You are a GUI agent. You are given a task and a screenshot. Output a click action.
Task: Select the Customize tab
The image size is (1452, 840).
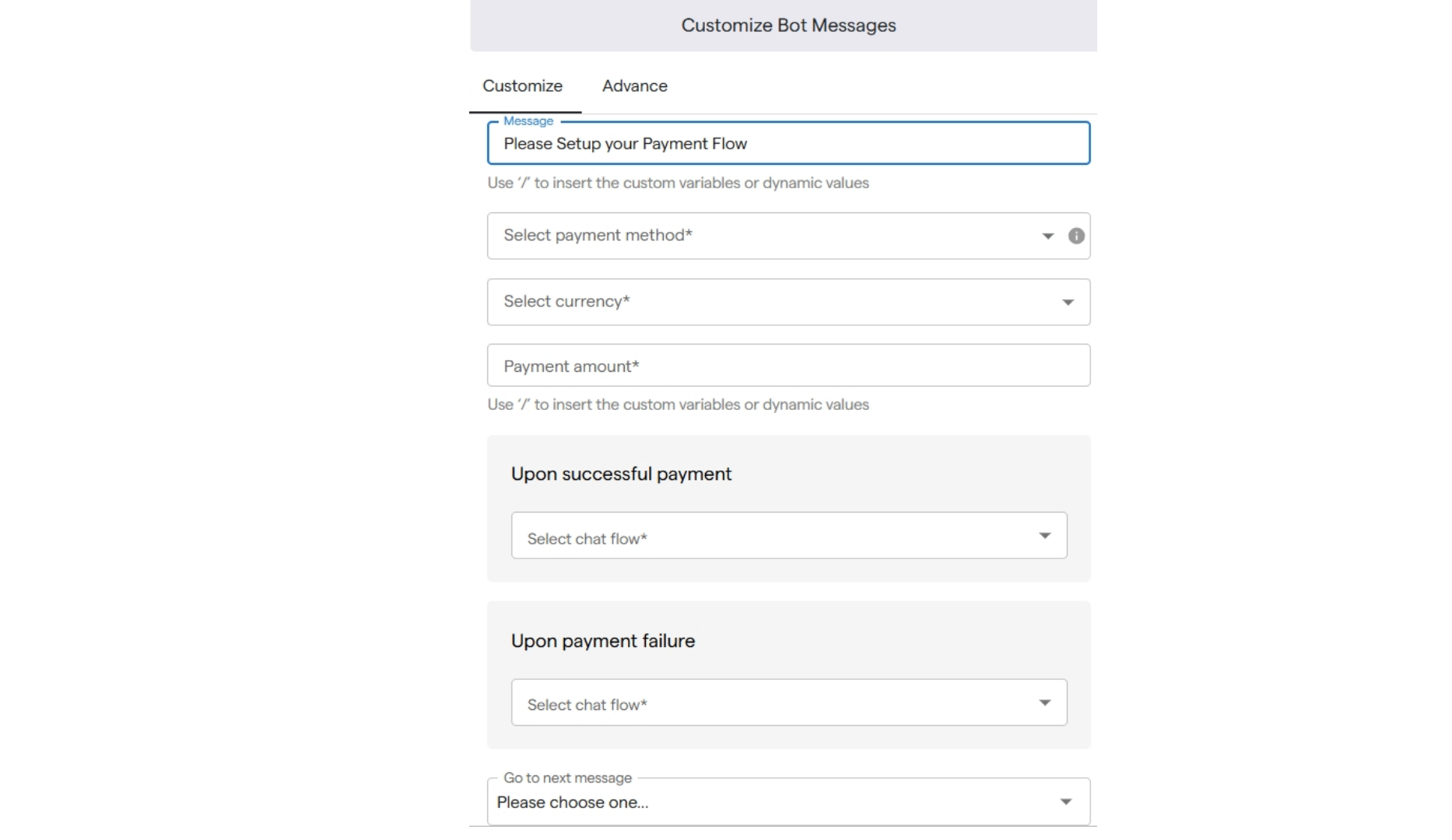click(x=522, y=86)
